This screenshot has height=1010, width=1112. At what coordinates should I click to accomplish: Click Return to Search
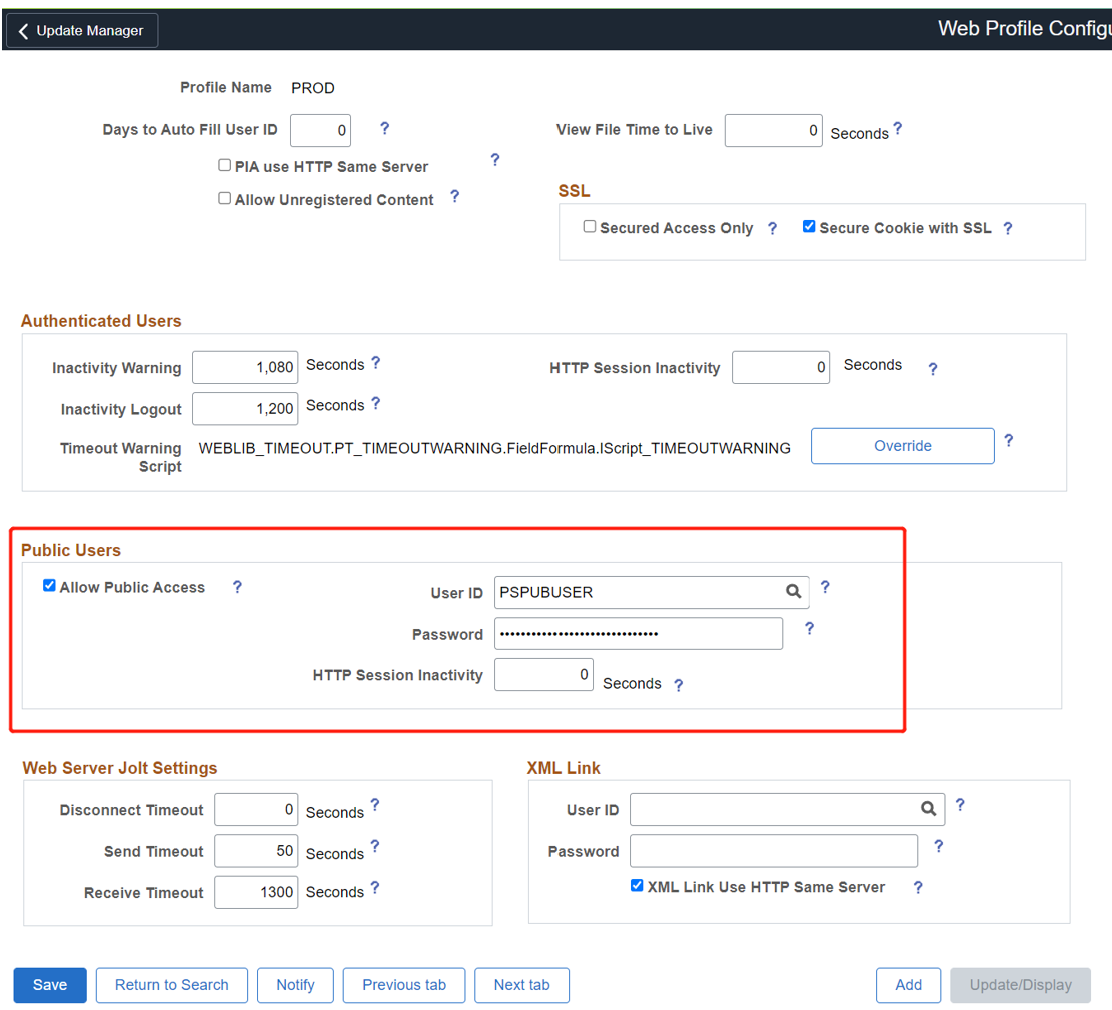coord(172,985)
